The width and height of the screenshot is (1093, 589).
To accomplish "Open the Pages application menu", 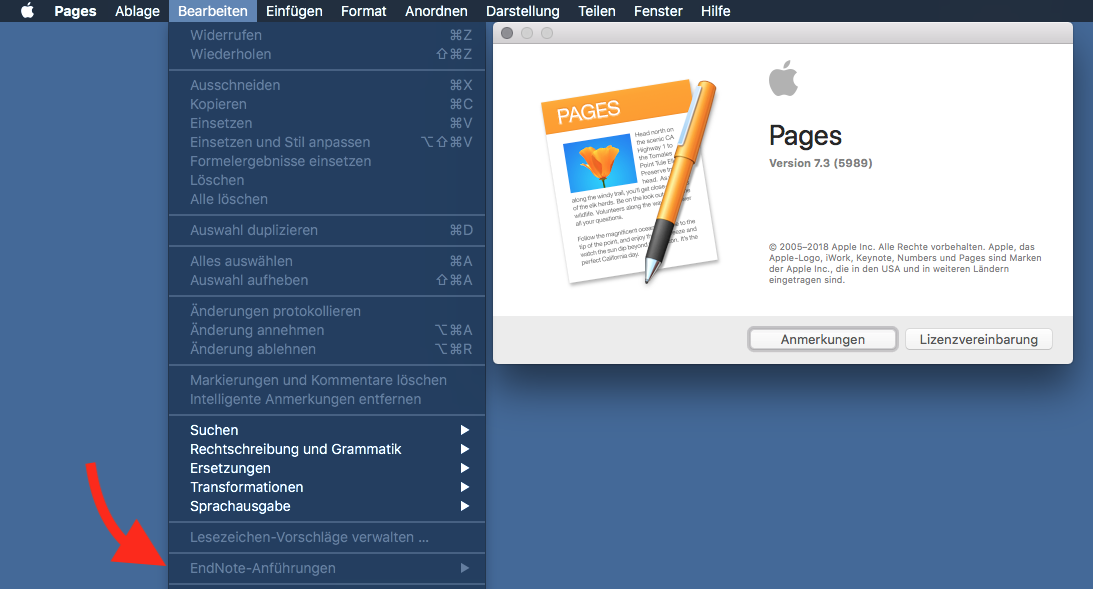I will pos(75,11).
